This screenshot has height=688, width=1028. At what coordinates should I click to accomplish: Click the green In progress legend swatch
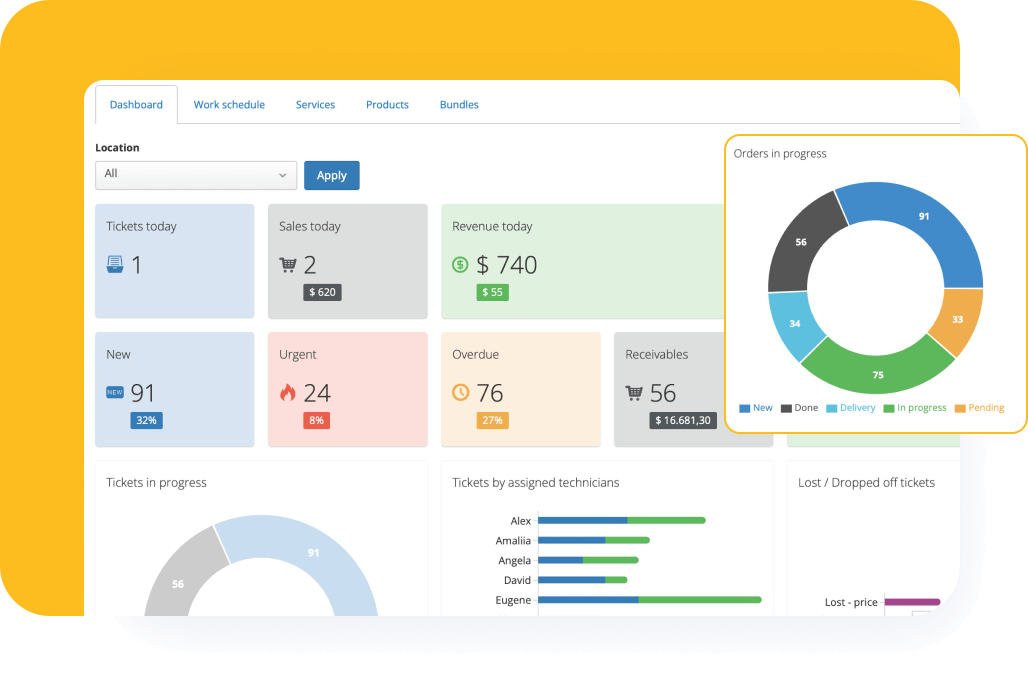tap(889, 408)
